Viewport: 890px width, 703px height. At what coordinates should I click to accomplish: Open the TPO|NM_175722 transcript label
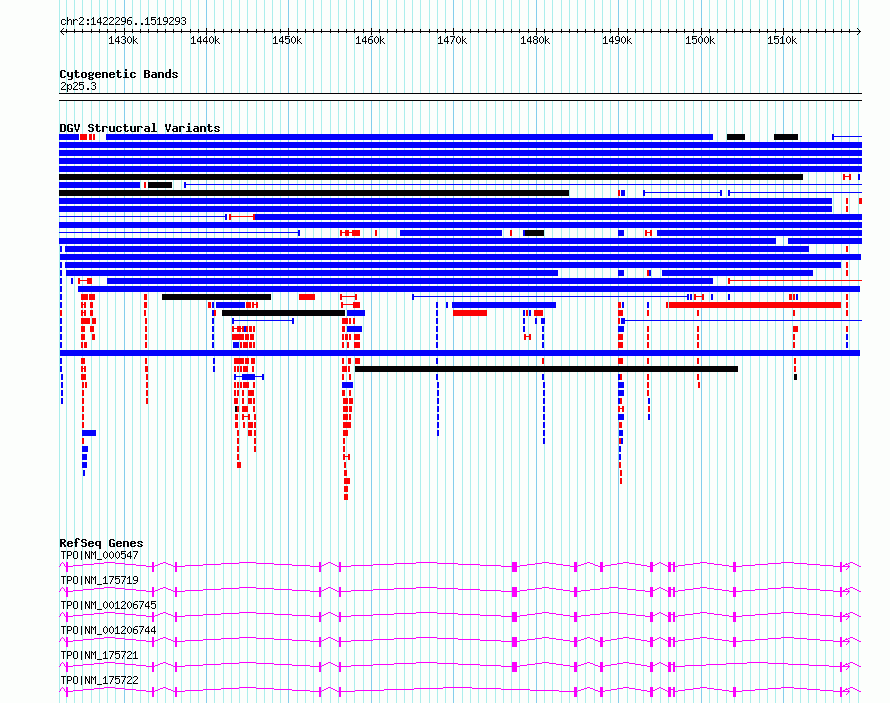(99, 680)
